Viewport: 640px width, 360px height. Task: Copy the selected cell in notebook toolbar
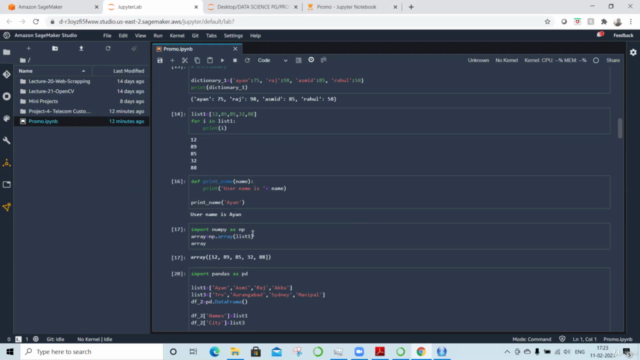(197, 60)
